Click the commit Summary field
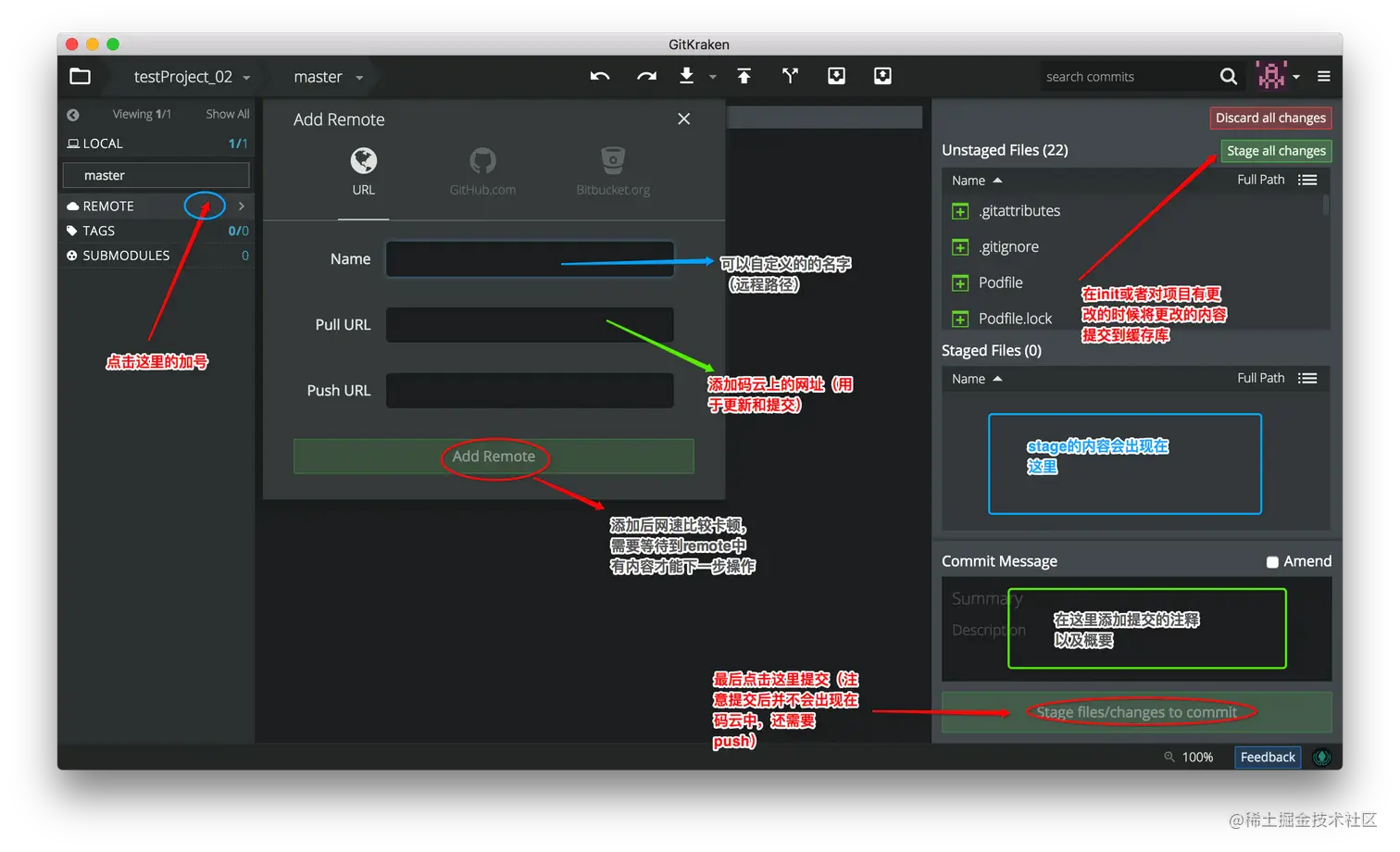This screenshot has height=852, width=1400. click(1136, 599)
